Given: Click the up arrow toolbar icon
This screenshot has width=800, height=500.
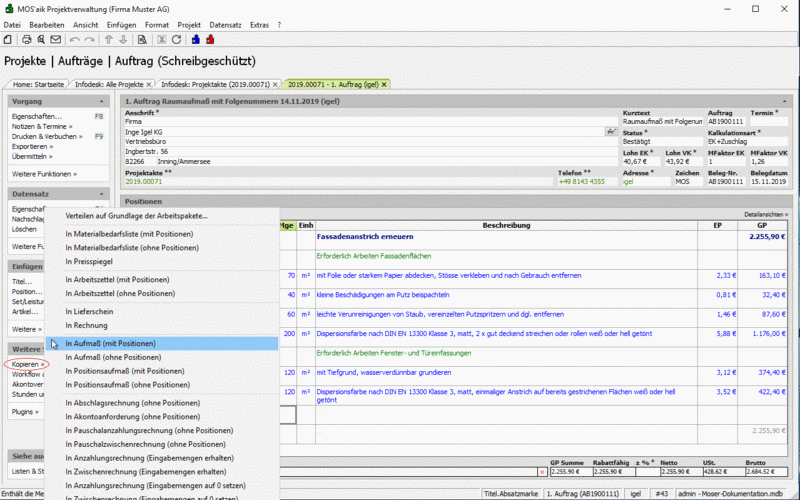Looking at the screenshot, I should click(x=109, y=39).
